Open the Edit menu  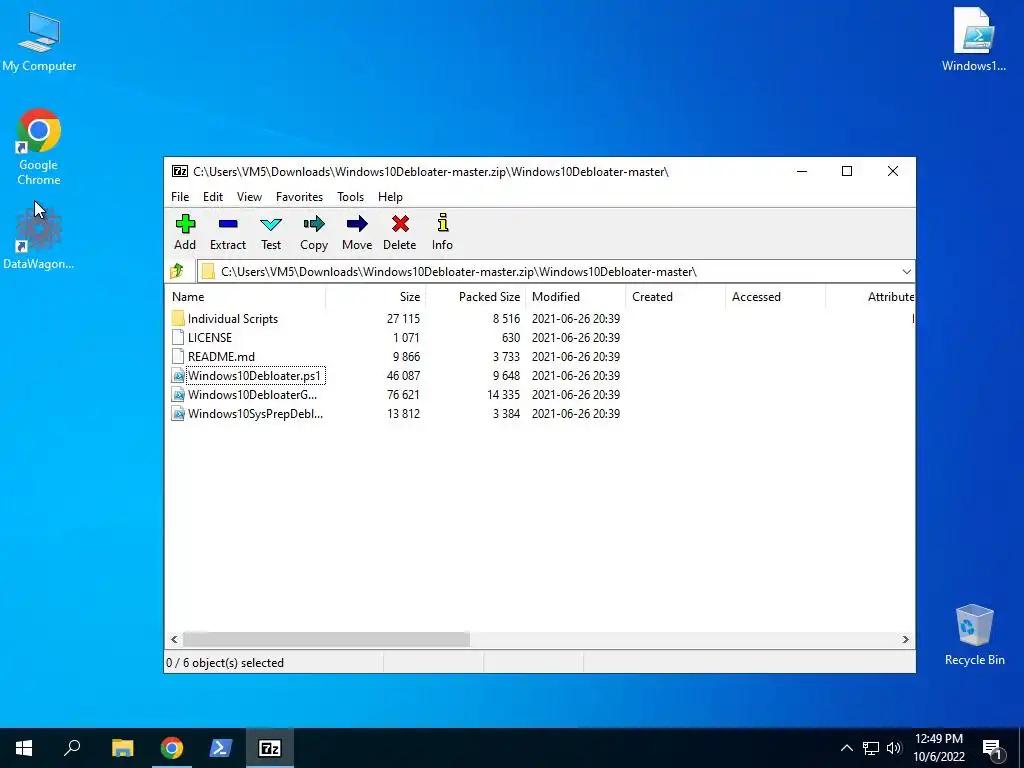(x=213, y=197)
